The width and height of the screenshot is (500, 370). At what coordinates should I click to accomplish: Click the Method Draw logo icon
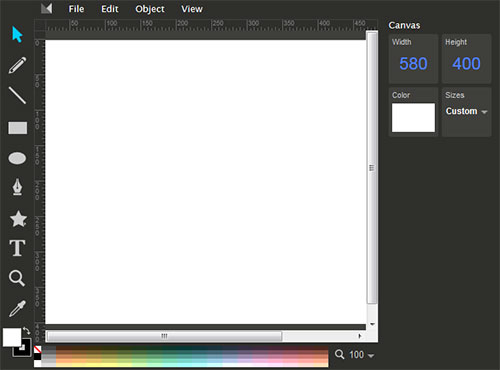pyautogui.click(x=47, y=9)
